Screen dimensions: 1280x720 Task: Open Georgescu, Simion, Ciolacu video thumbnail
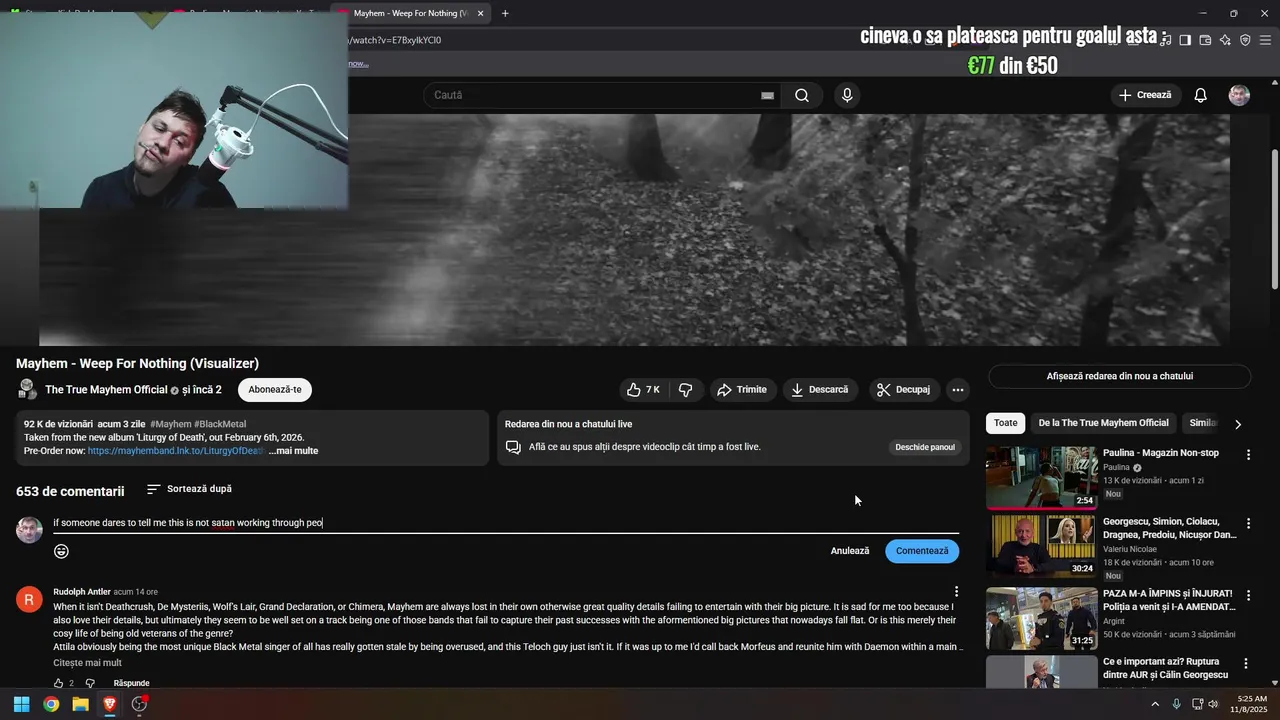click(1042, 546)
